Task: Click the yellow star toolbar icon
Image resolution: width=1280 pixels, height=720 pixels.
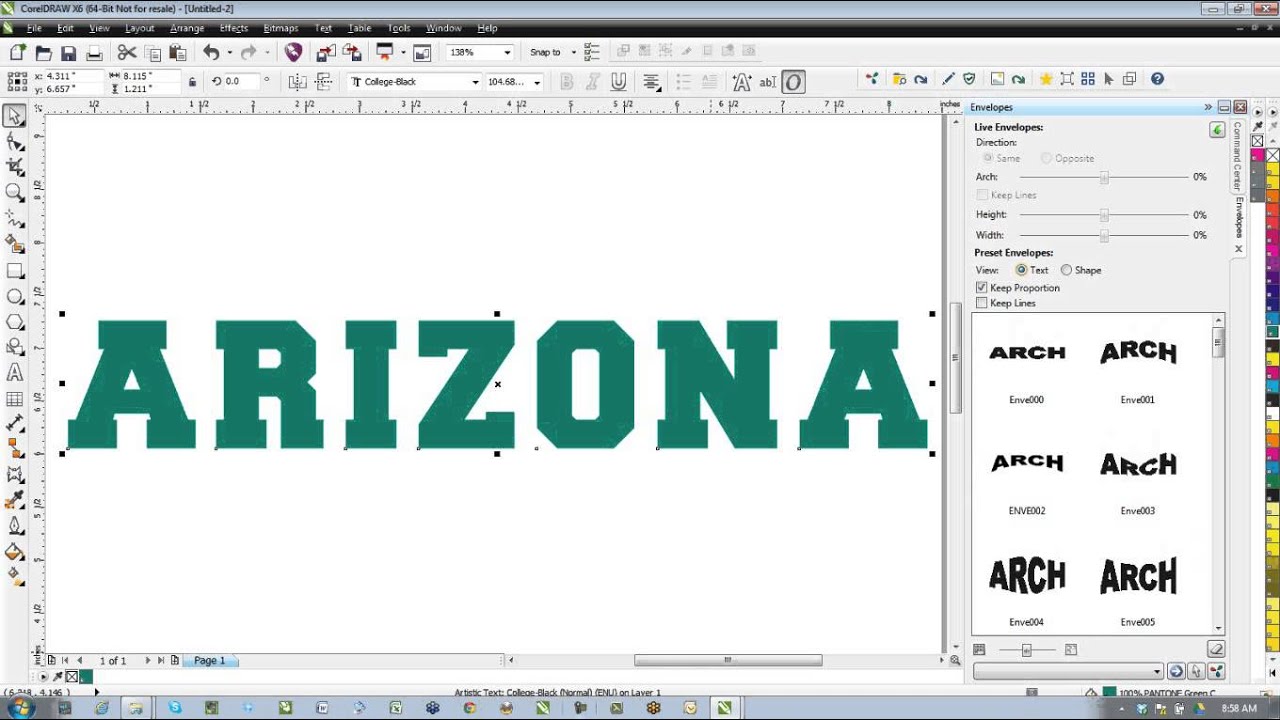Action: [1046, 79]
